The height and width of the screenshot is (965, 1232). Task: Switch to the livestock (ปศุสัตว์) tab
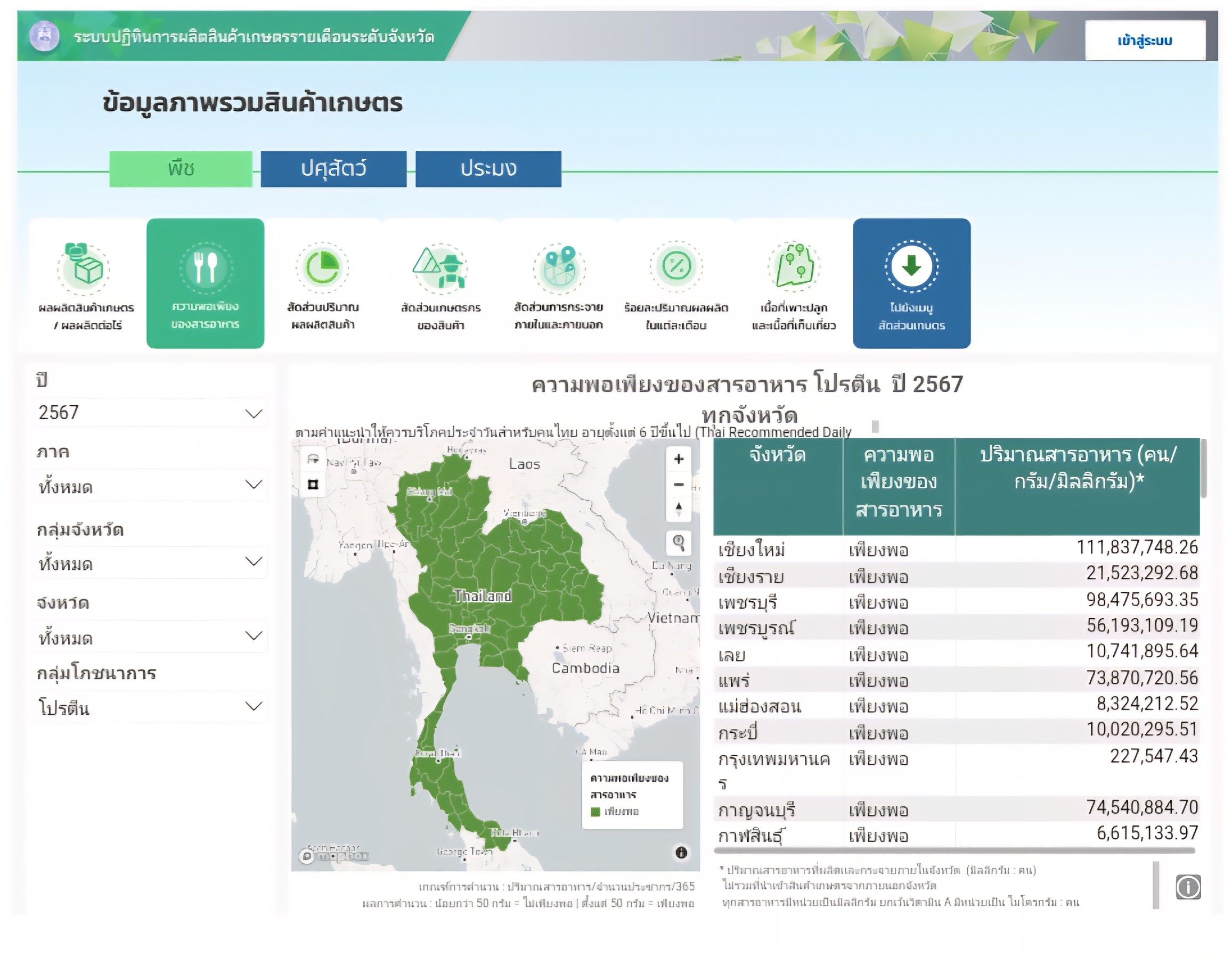pyautogui.click(x=333, y=168)
